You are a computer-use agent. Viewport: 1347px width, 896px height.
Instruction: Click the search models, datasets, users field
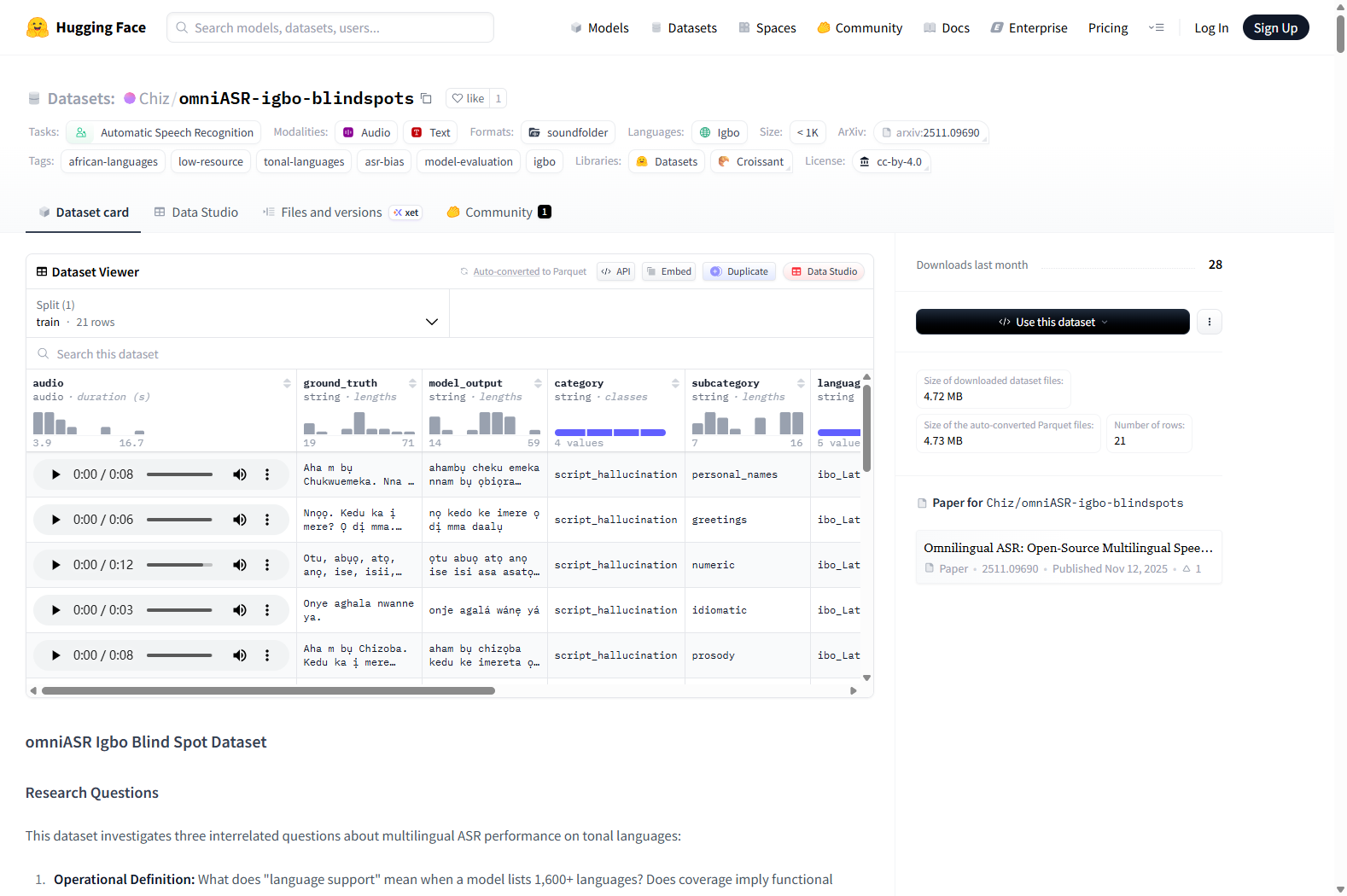pyautogui.click(x=330, y=27)
